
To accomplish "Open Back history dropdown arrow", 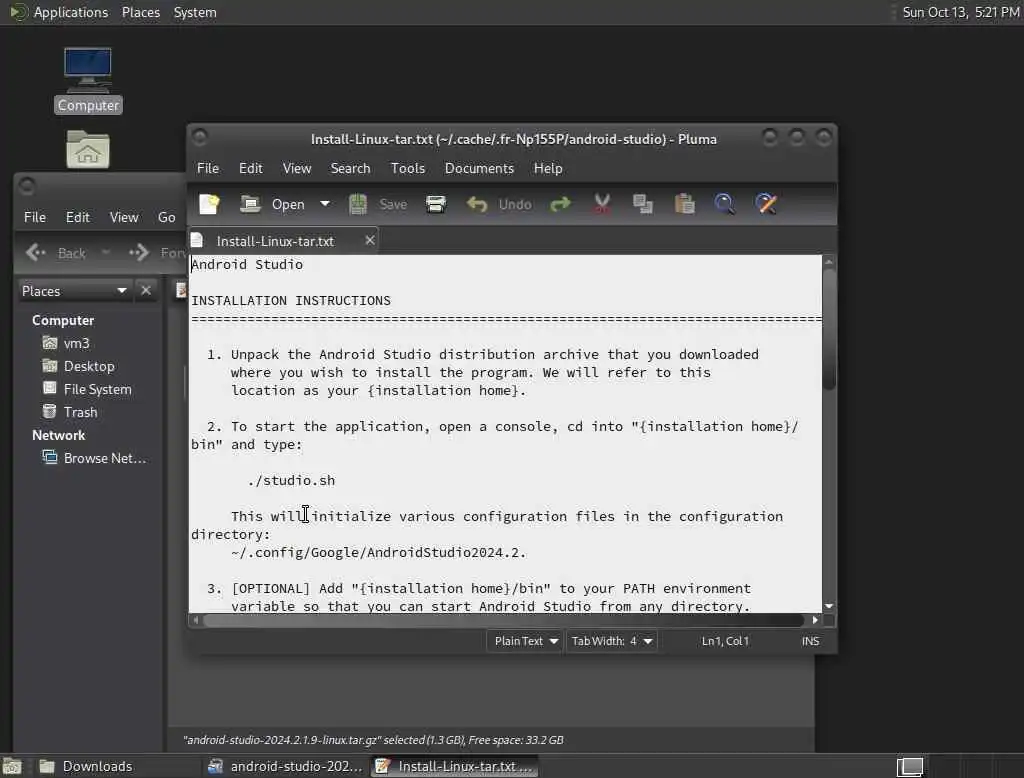I will point(106,252).
